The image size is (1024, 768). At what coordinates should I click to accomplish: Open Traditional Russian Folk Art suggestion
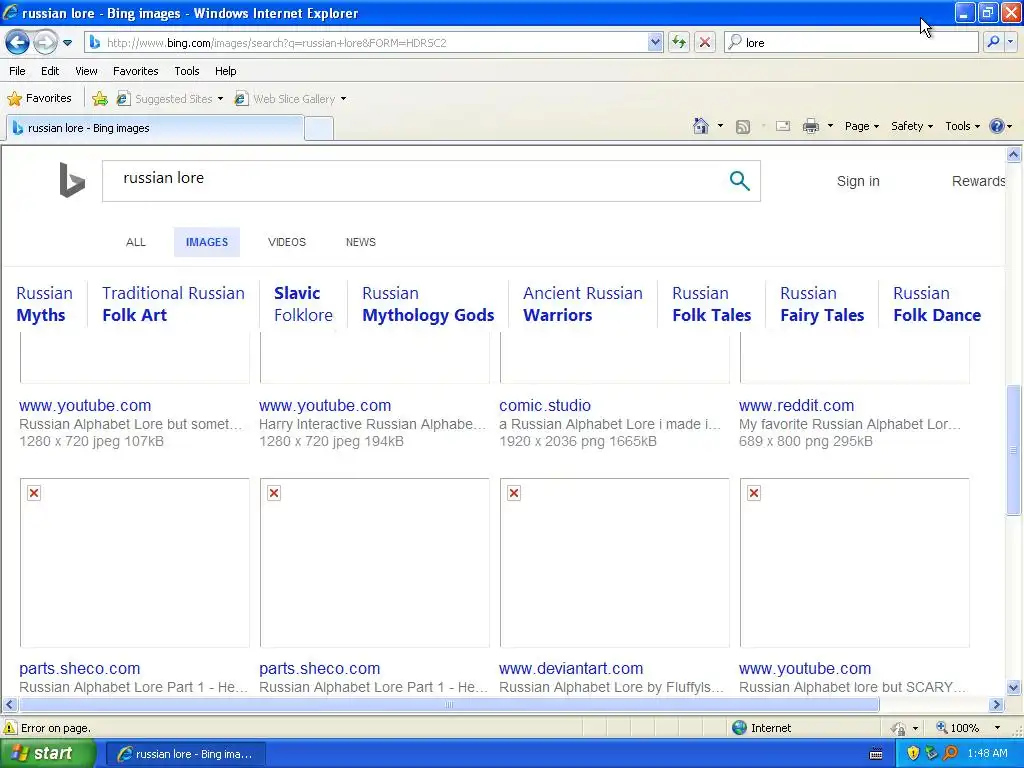(173, 304)
